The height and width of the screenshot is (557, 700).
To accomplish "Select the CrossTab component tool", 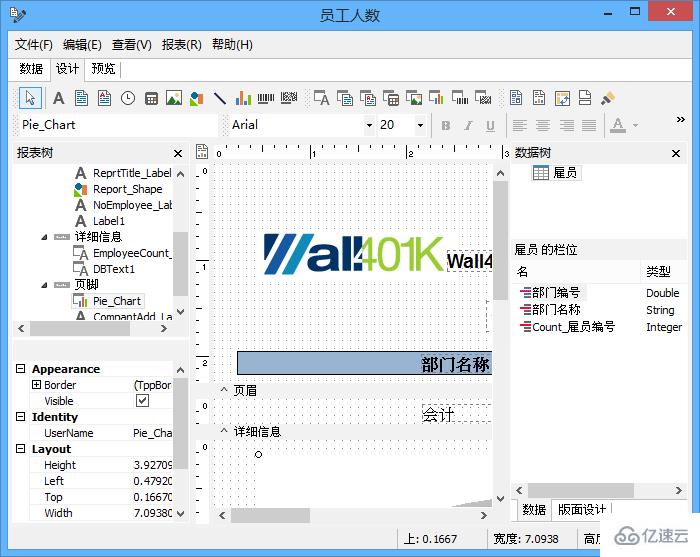I will click(562, 98).
